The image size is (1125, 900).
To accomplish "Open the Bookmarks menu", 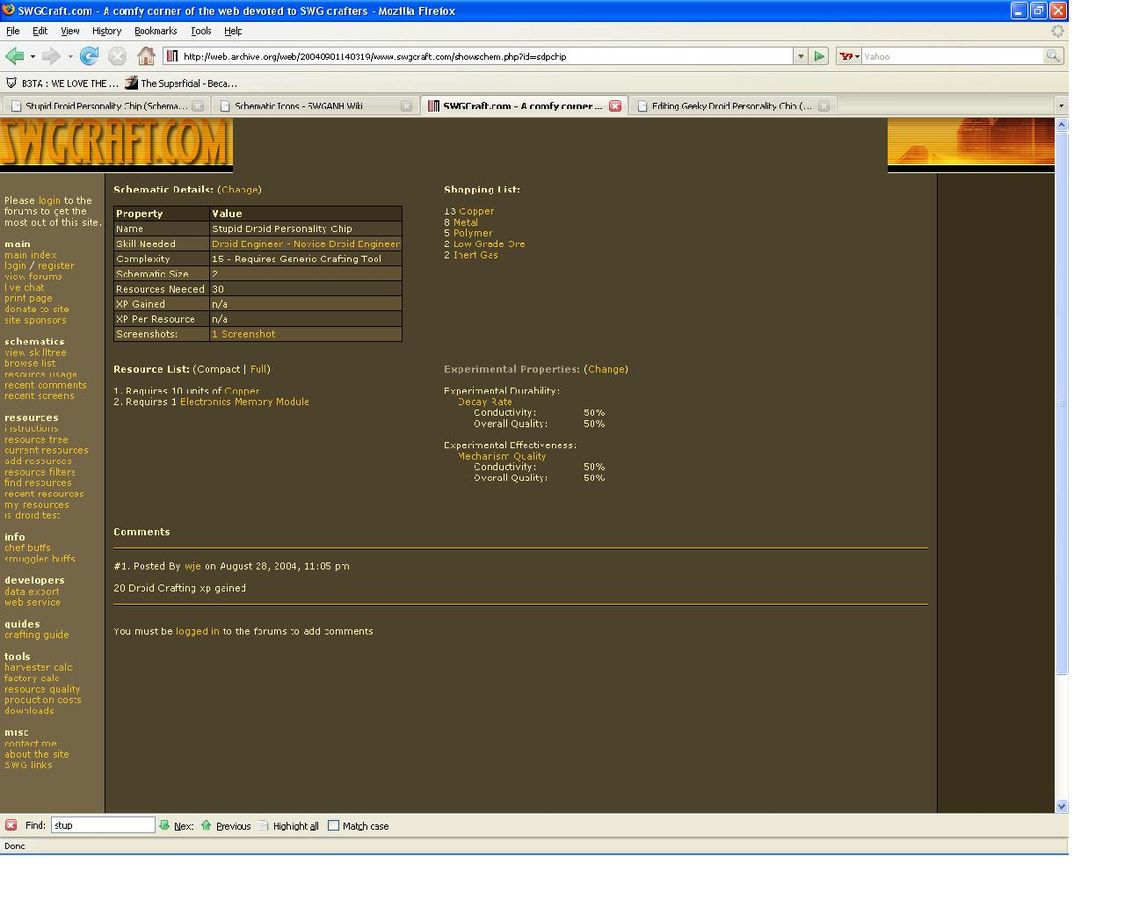I will 155,31.
